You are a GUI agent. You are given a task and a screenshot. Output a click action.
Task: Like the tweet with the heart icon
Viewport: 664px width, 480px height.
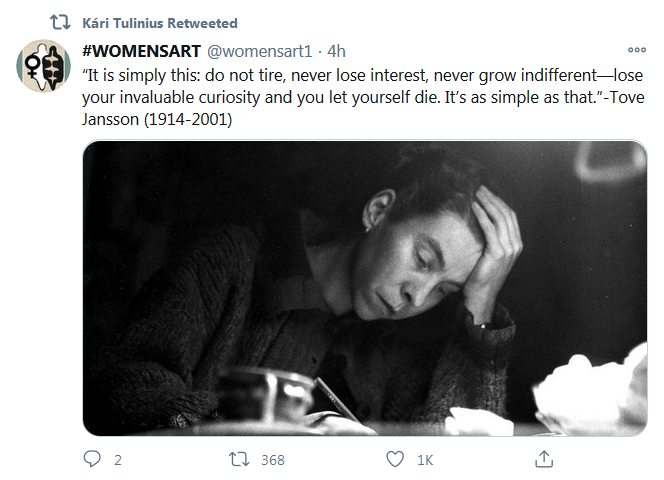click(x=395, y=459)
